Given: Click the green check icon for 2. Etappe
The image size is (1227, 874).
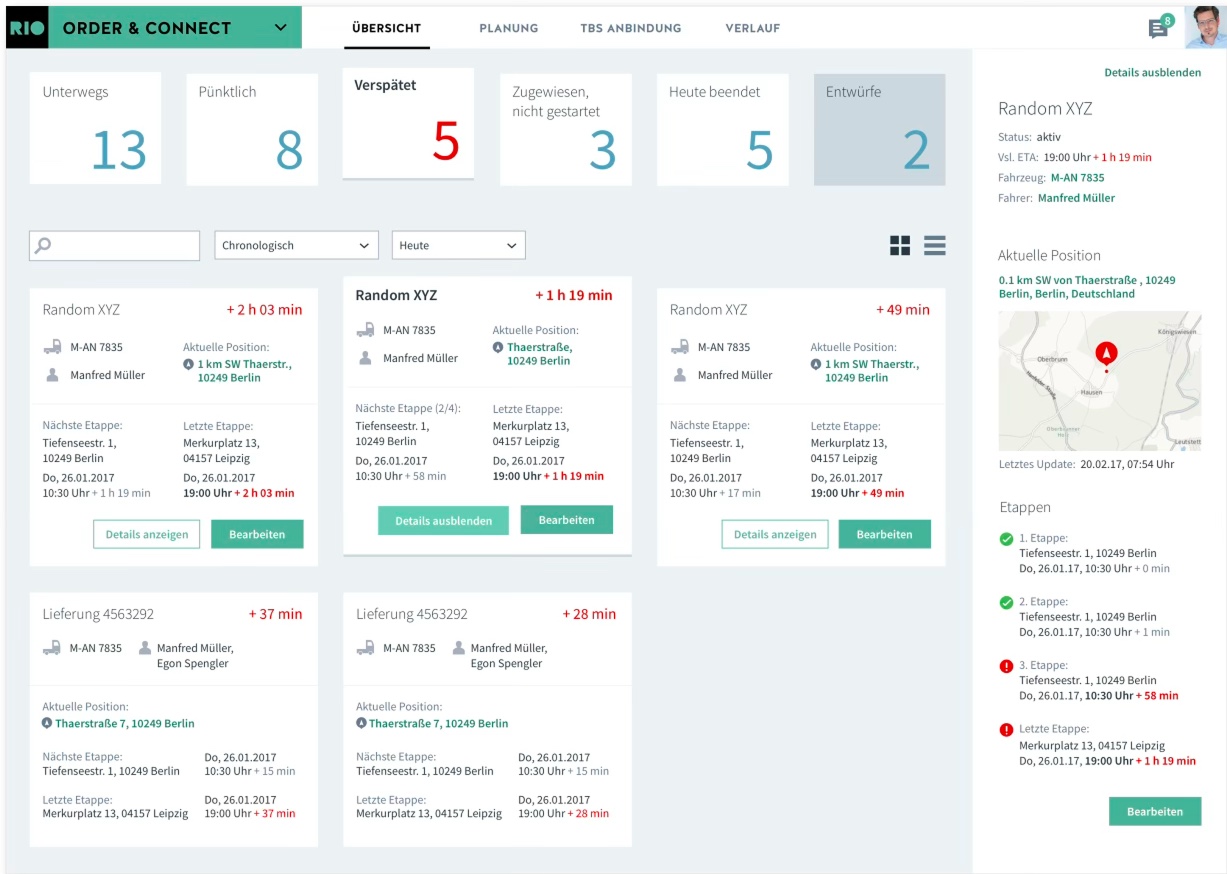Looking at the screenshot, I should 1006,603.
